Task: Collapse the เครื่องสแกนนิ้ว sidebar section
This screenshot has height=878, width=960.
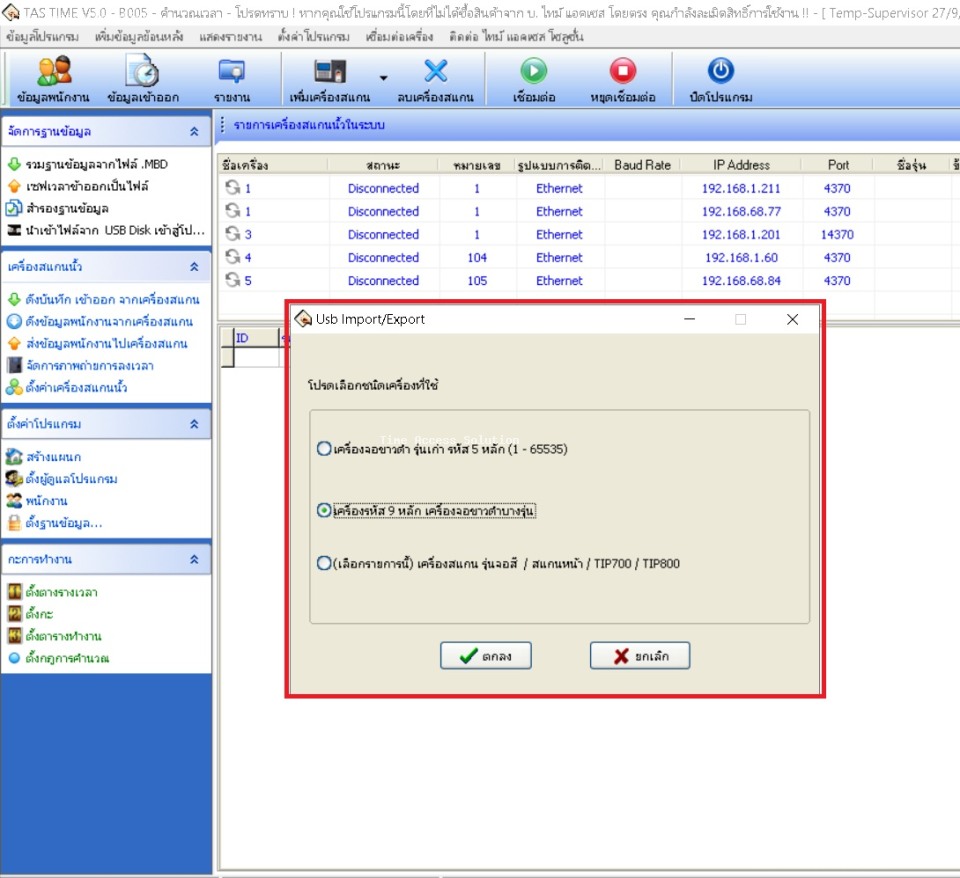Action: (x=194, y=267)
